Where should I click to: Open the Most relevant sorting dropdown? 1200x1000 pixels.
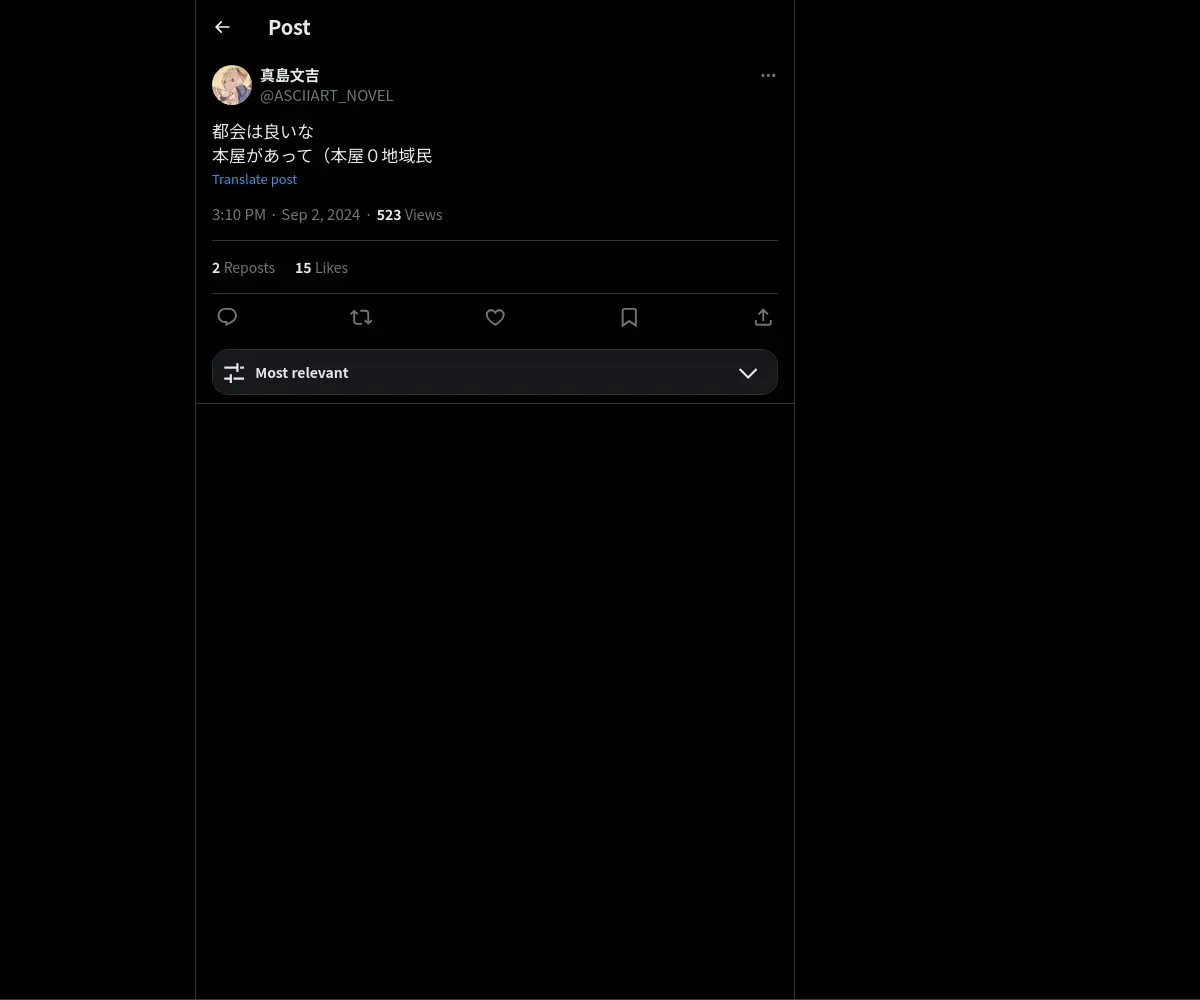click(x=495, y=372)
